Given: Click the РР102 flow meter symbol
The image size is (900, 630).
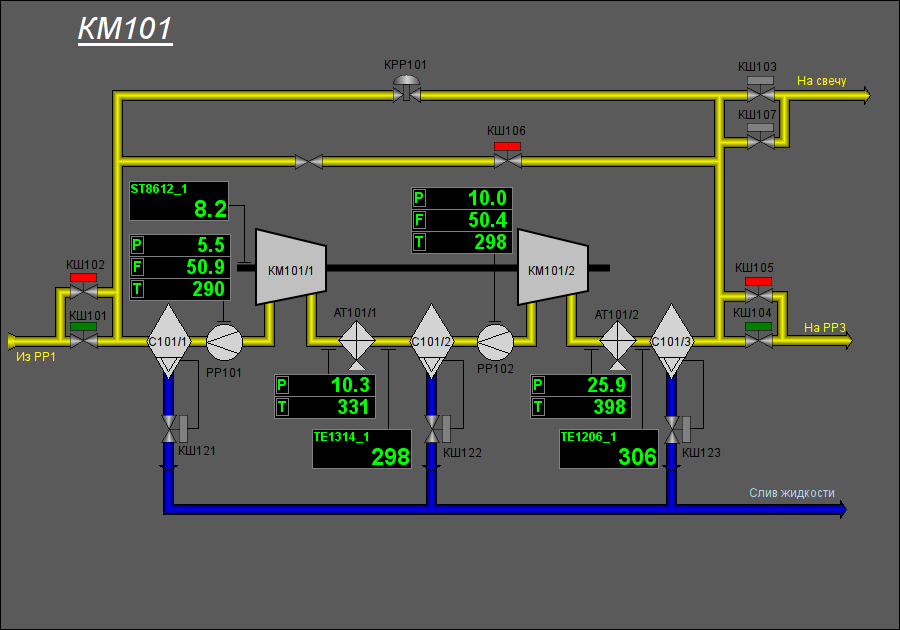Looking at the screenshot, I should pyautogui.click(x=495, y=342).
